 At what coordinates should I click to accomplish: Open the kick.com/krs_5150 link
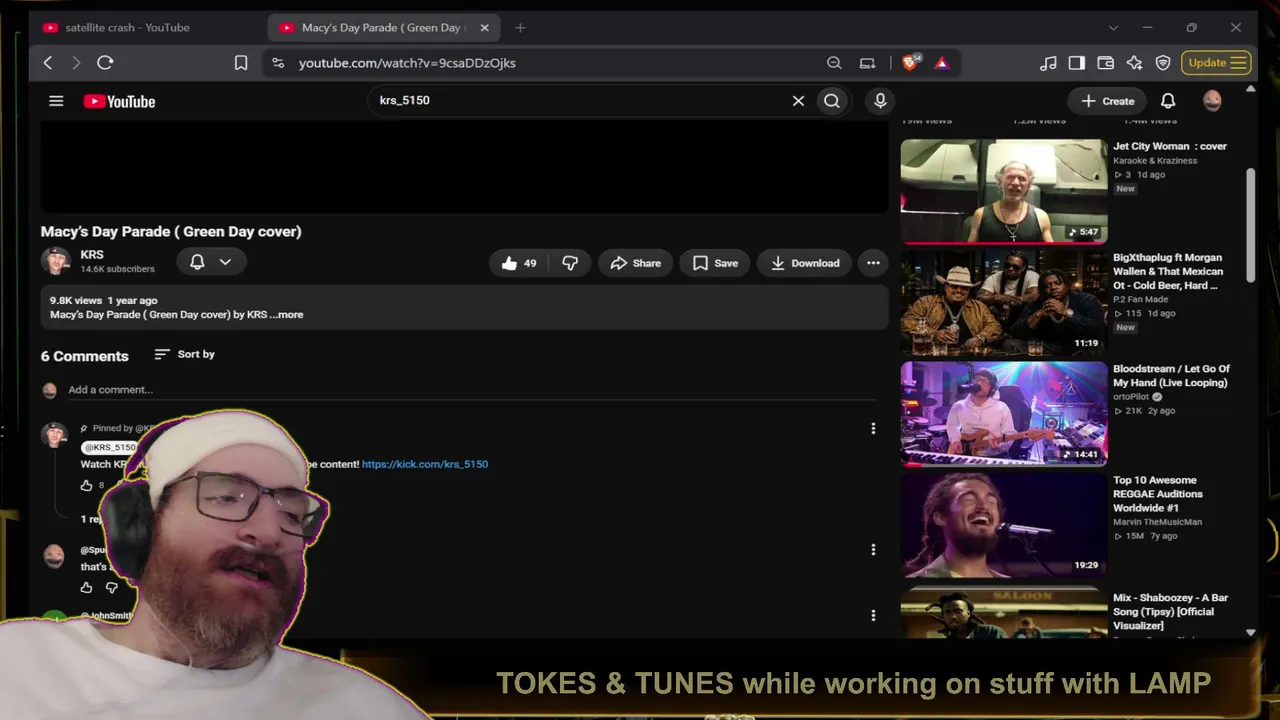[x=425, y=464]
